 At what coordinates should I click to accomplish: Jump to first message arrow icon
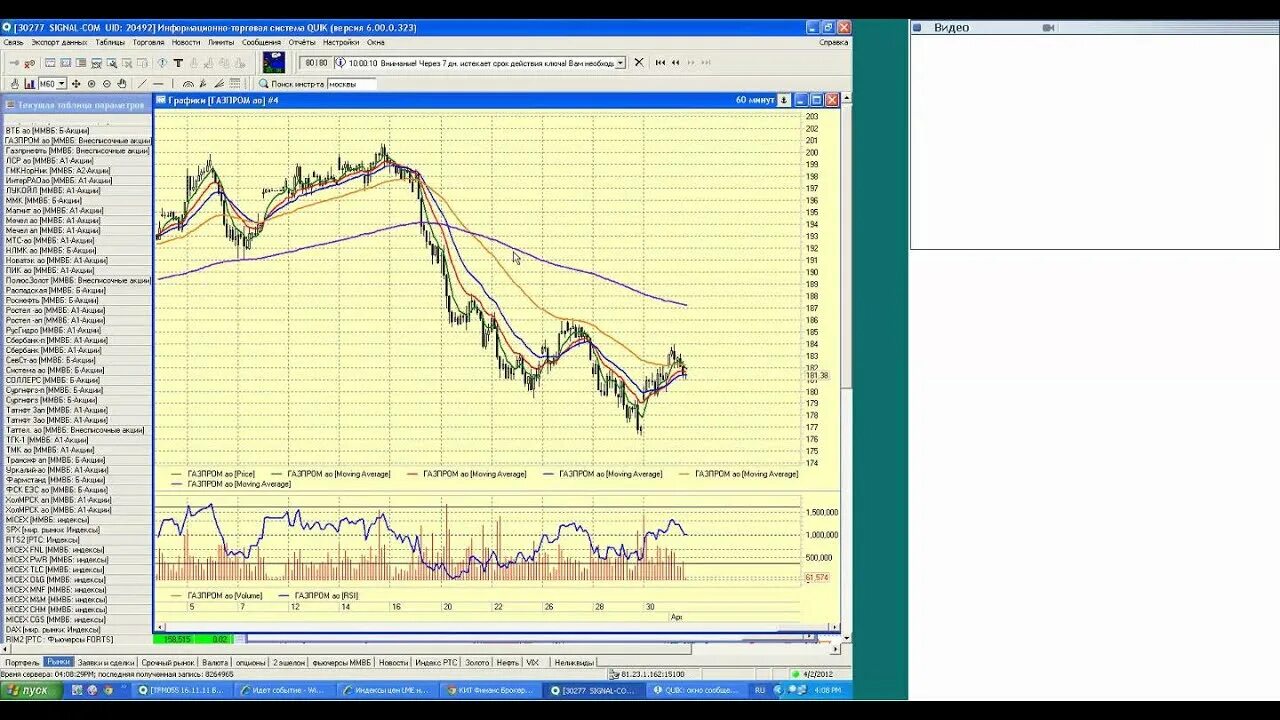660,62
